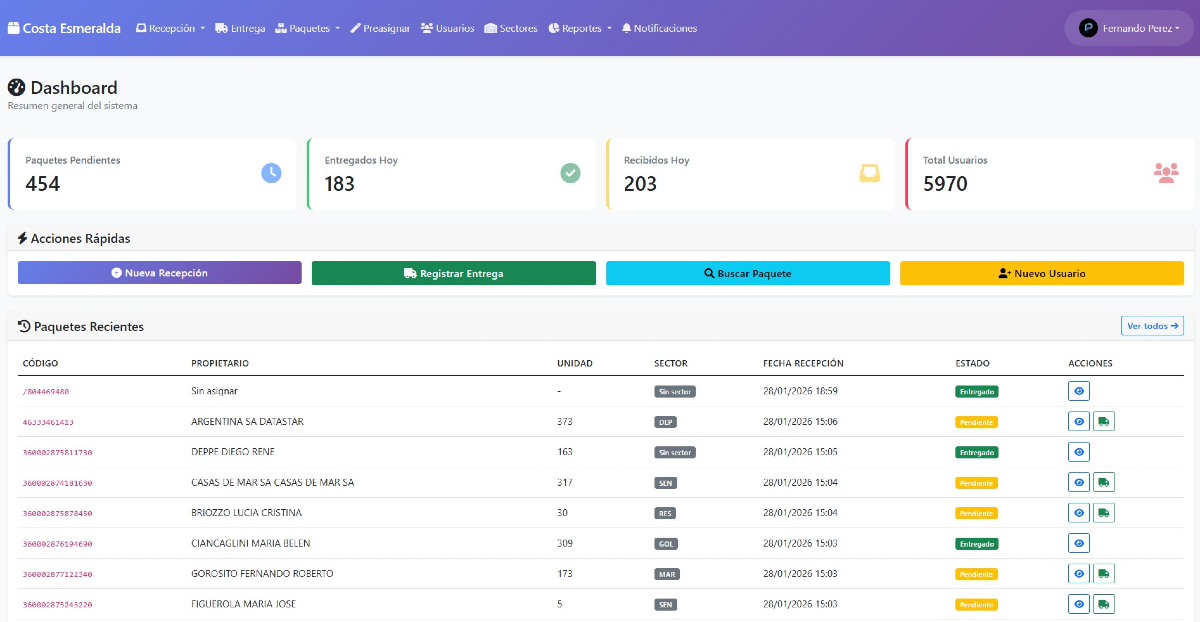The height and width of the screenshot is (622, 1200).
Task: Click the clock icon on Paquetes Pendientes card
Action: coord(271,173)
